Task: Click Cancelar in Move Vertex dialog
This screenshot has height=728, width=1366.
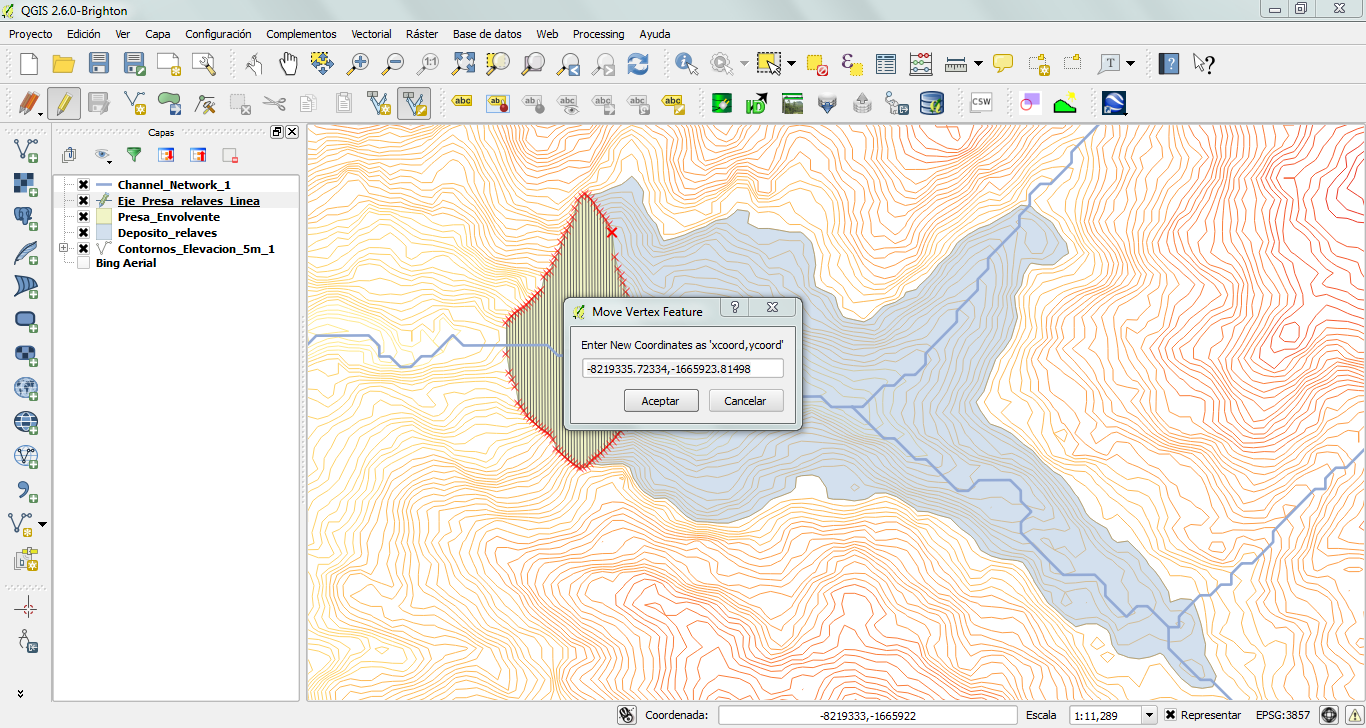Action: coord(745,401)
